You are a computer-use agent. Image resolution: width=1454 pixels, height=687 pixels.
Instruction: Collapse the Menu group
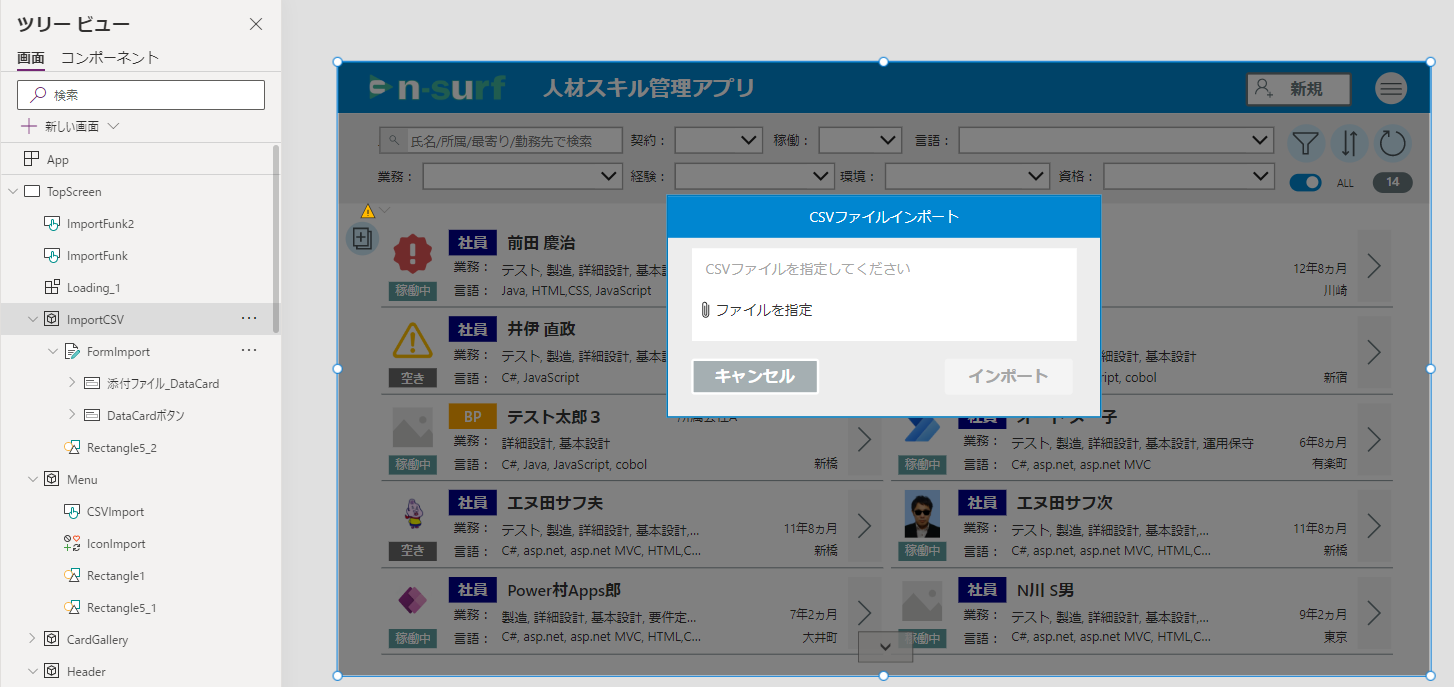click(x=32, y=479)
